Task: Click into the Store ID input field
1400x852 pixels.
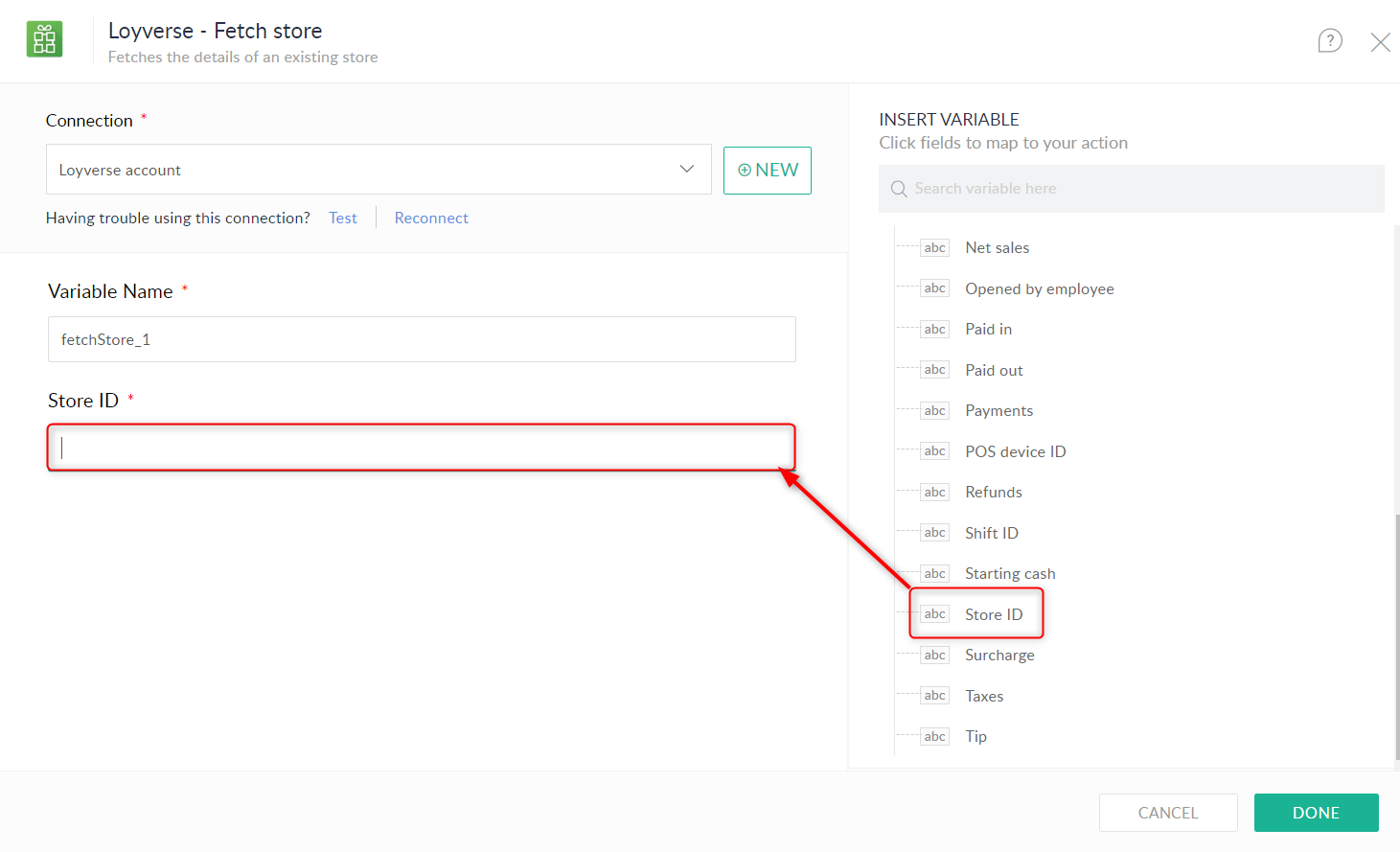Action: click(x=422, y=448)
